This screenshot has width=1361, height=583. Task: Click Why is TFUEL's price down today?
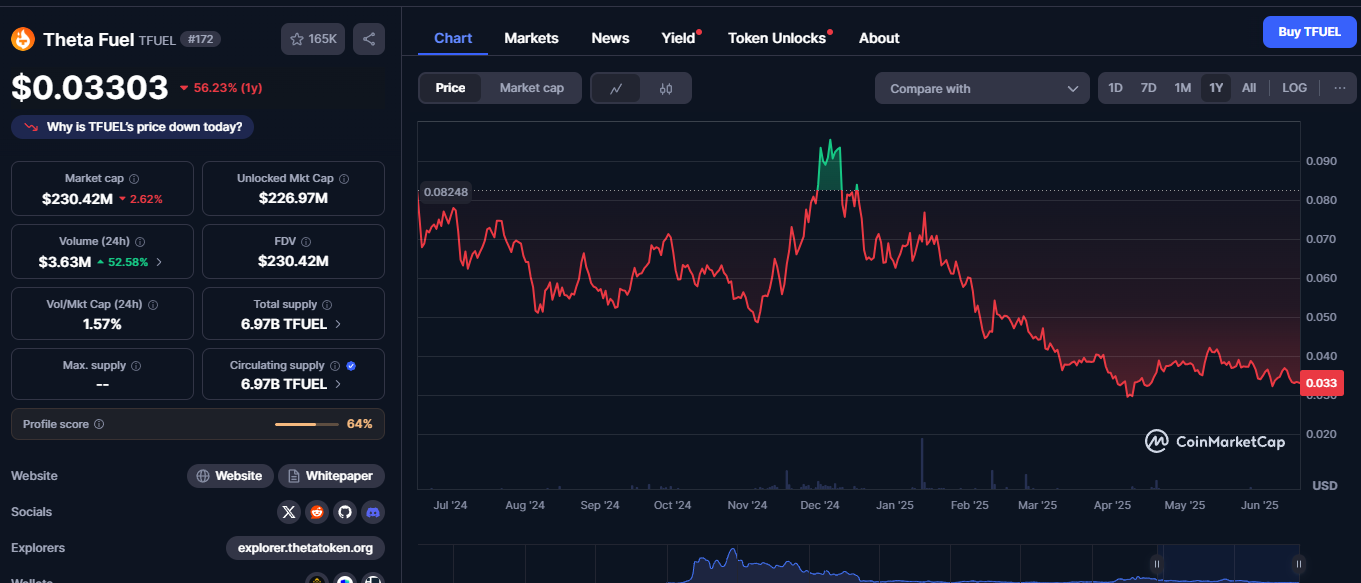coord(133,127)
